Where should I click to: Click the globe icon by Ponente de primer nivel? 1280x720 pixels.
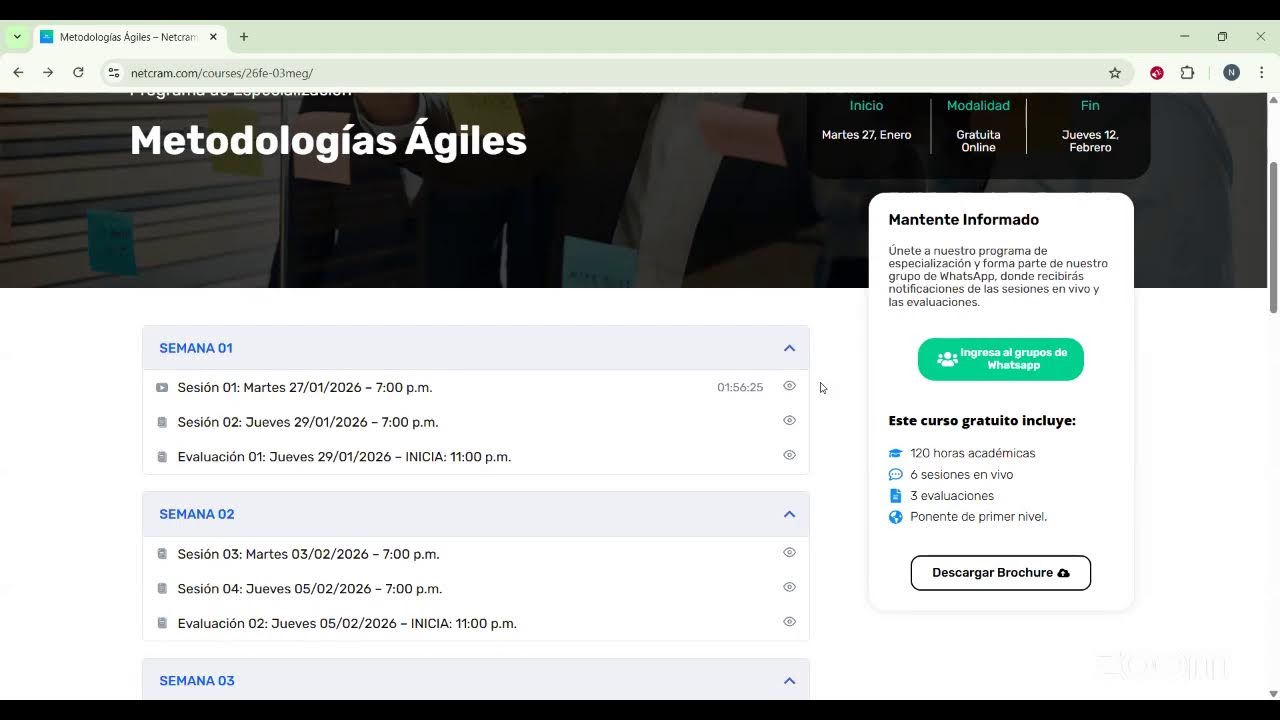pyautogui.click(x=896, y=517)
